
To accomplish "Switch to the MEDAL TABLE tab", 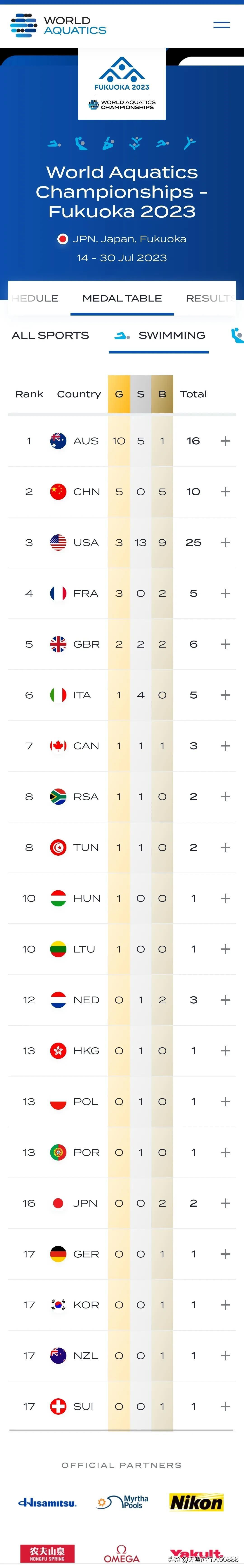I will [122, 298].
